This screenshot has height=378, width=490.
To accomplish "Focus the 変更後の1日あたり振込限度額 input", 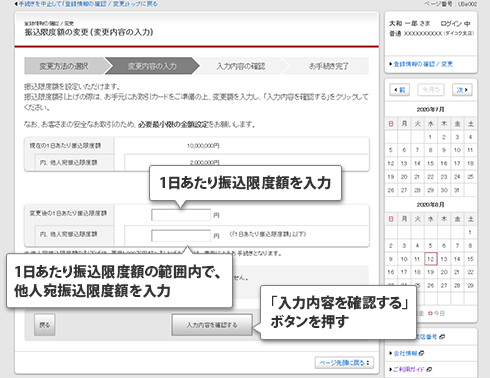I will pos(181,215).
